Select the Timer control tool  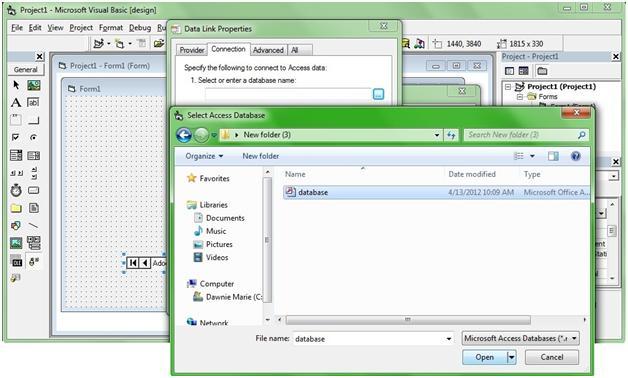click(x=16, y=190)
